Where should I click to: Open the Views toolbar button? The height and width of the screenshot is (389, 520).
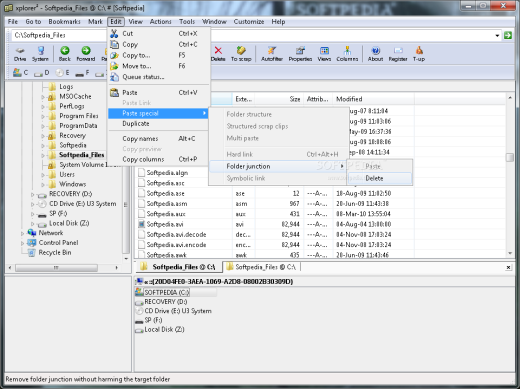pos(324,54)
